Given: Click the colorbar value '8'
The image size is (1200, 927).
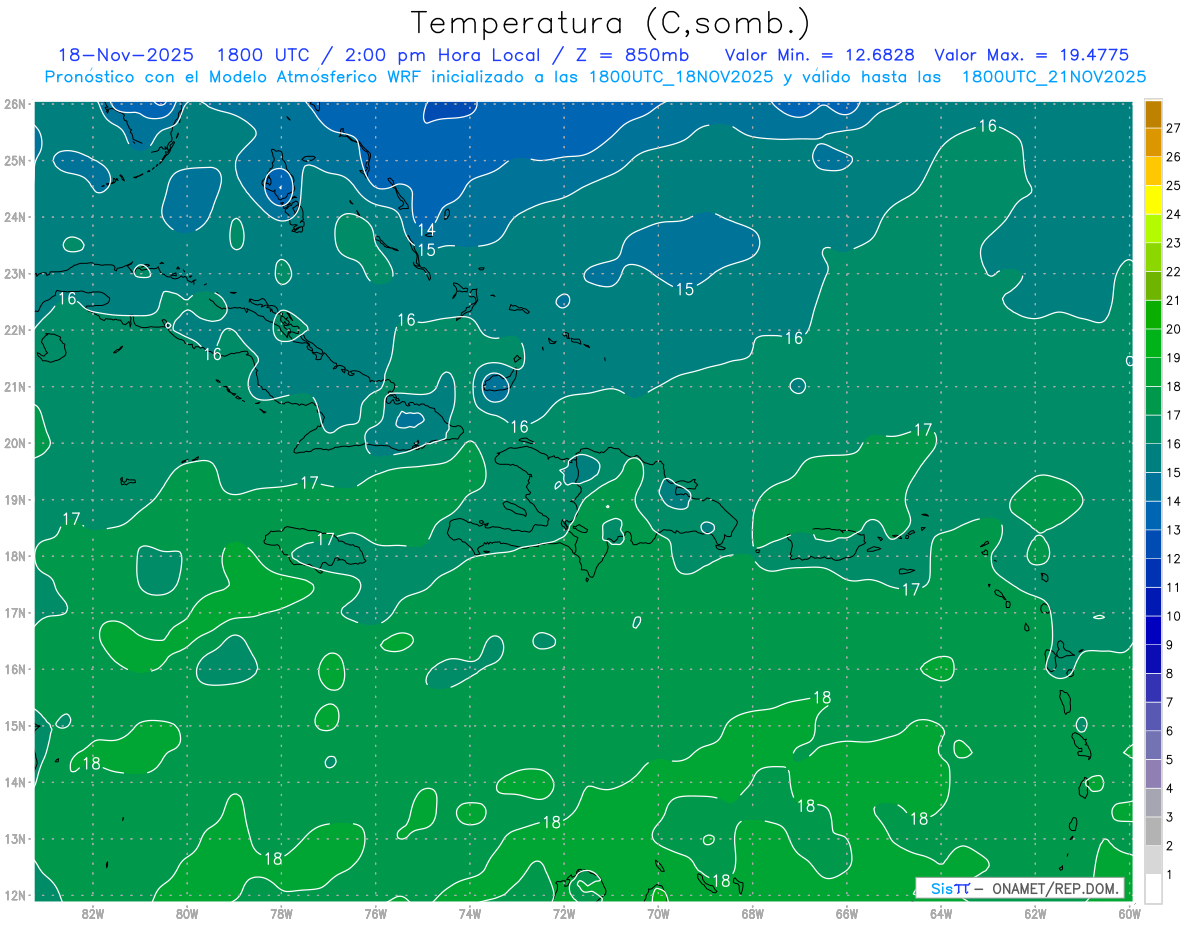Looking at the screenshot, I should pyautogui.click(x=1169, y=674).
